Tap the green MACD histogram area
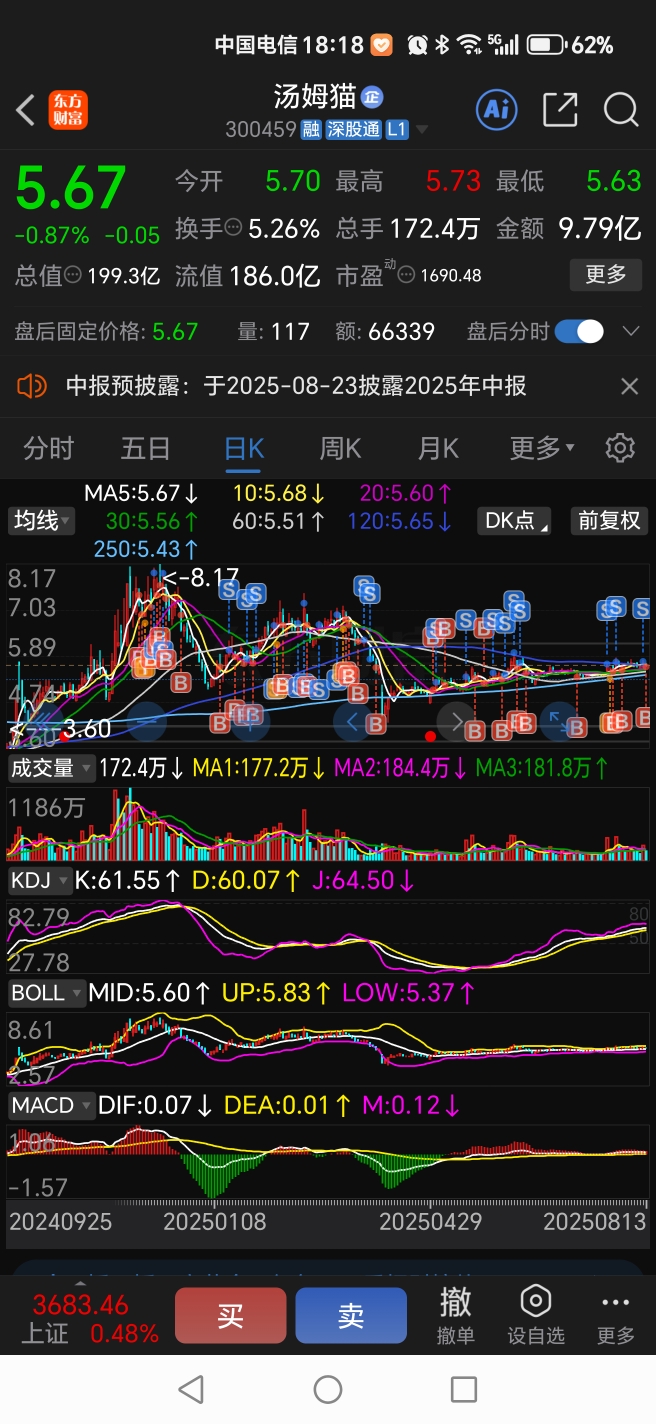This screenshot has width=656, height=1424. click(x=213, y=1176)
